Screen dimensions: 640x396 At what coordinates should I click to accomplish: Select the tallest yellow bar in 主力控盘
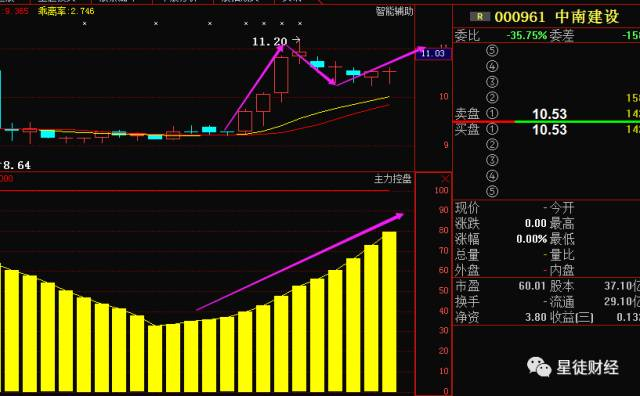tap(389, 312)
